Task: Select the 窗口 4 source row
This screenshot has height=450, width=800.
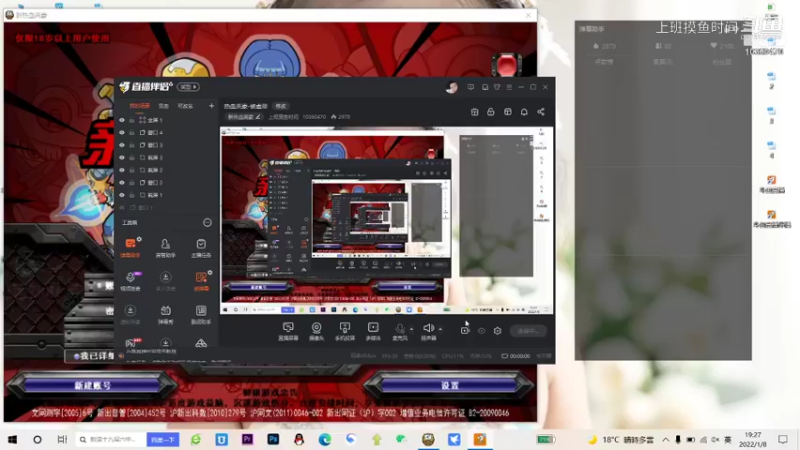Action: pos(166,133)
